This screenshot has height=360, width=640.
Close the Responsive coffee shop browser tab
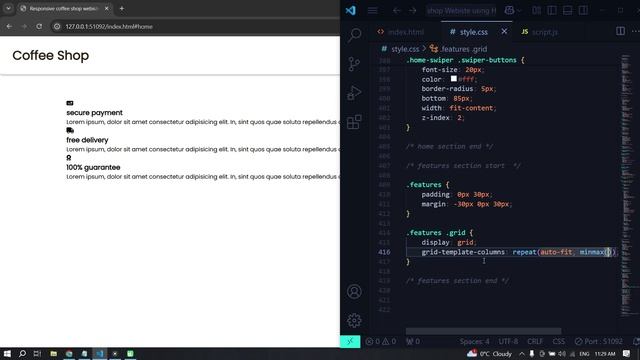point(107,8)
